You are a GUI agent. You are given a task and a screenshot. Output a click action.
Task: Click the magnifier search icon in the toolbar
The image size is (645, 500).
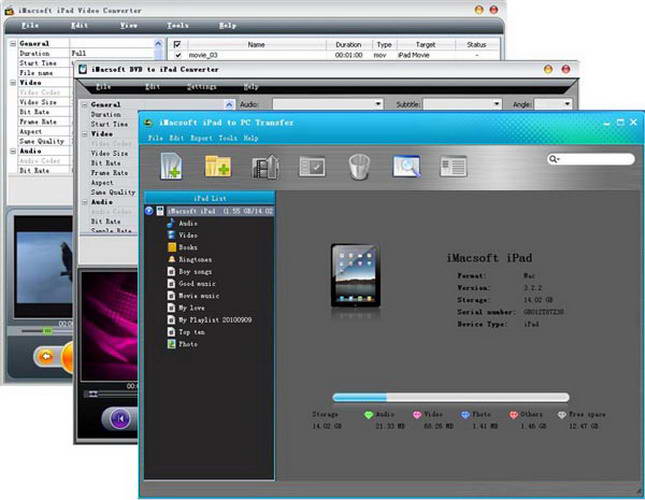click(406, 166)
